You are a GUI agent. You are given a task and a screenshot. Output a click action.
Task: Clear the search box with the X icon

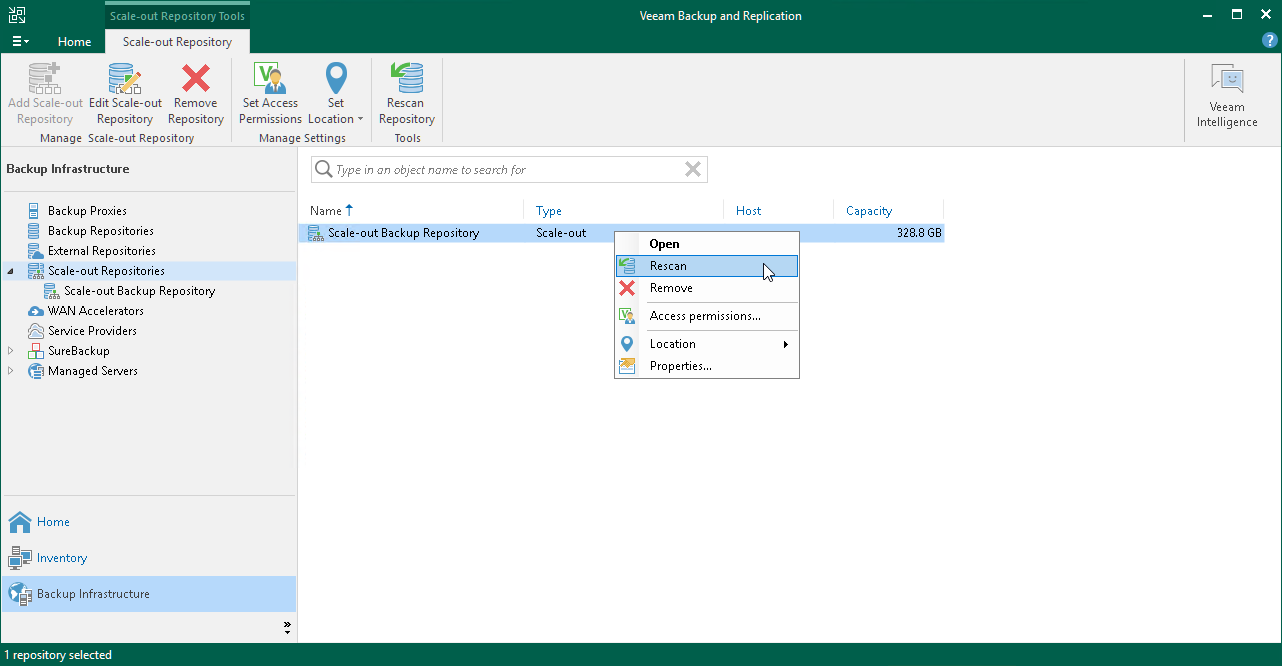pos(692,170)
